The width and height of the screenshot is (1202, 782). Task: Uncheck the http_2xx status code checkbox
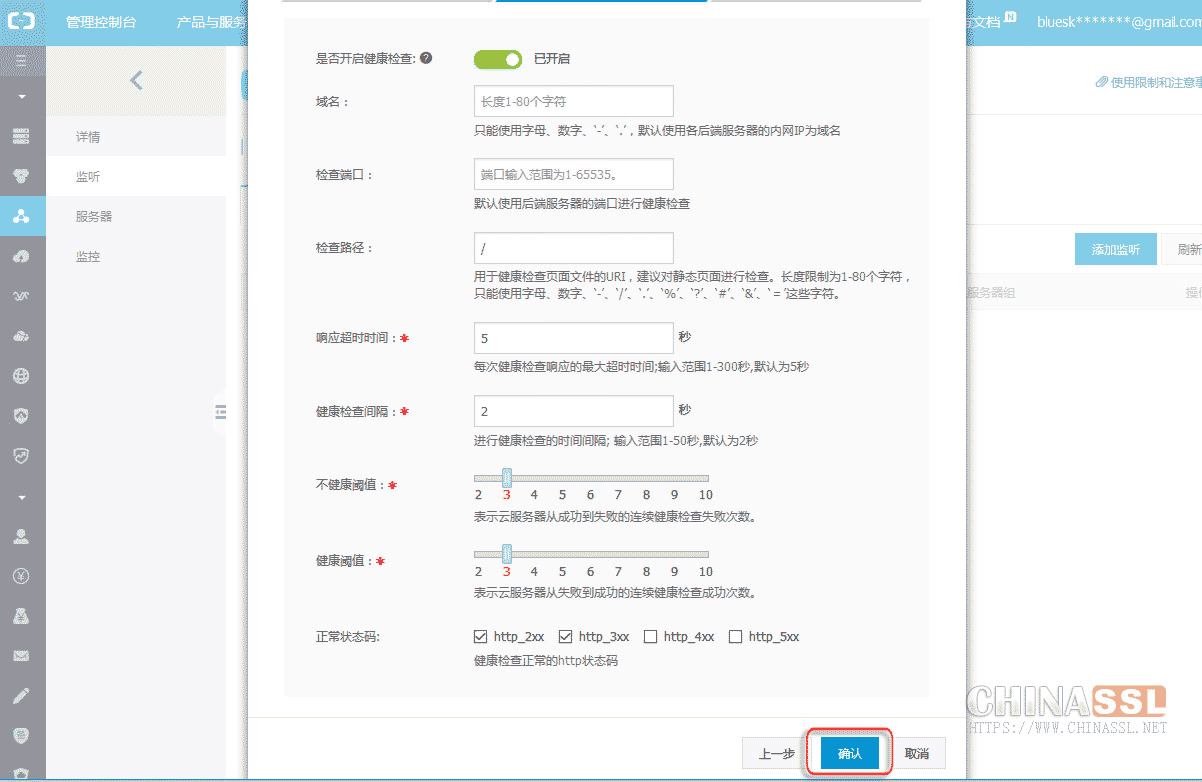[480, 637]
